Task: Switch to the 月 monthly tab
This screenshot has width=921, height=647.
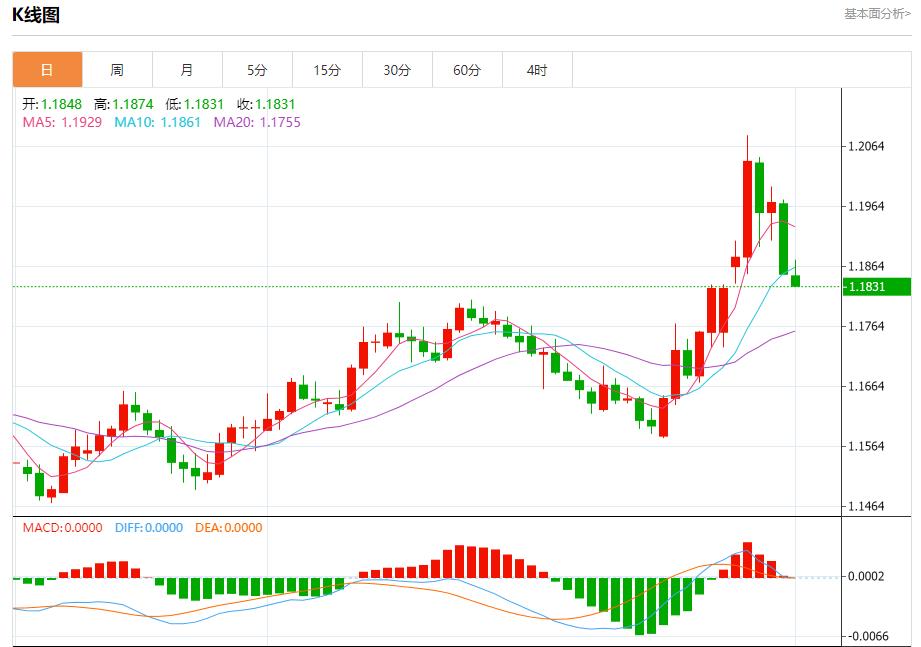Action: (x=187, y=70)
